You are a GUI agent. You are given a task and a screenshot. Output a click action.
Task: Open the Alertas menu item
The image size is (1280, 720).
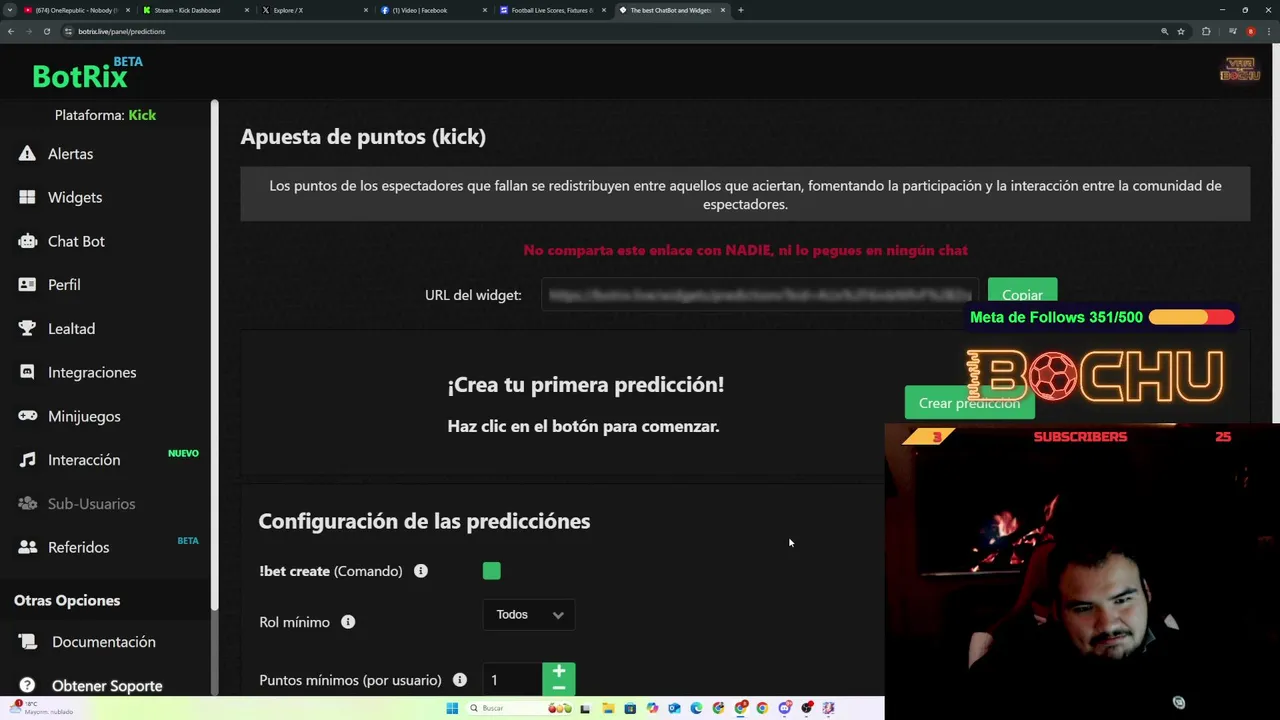[70, 154]
